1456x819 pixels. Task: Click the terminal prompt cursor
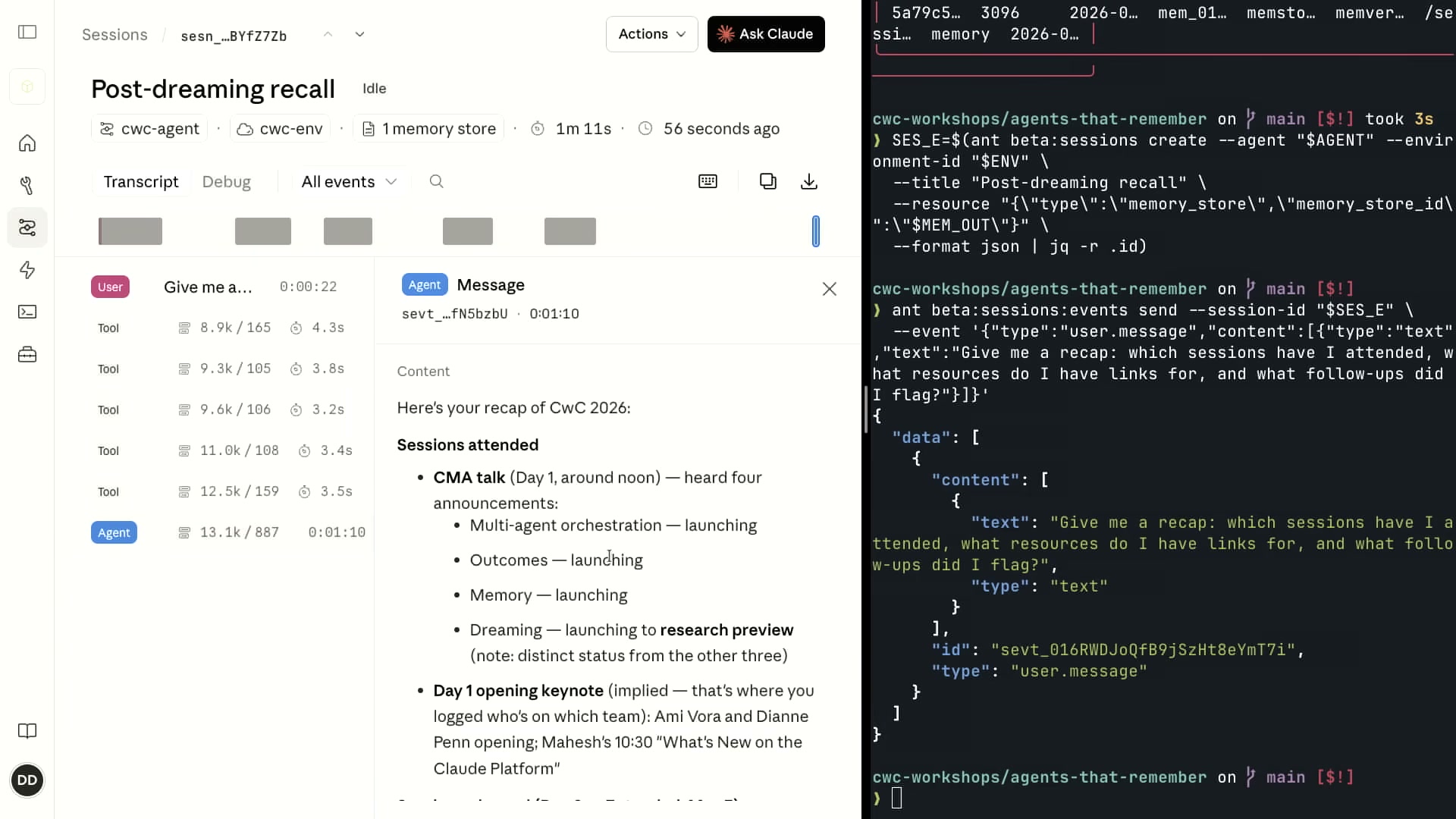tap(897, 798)
